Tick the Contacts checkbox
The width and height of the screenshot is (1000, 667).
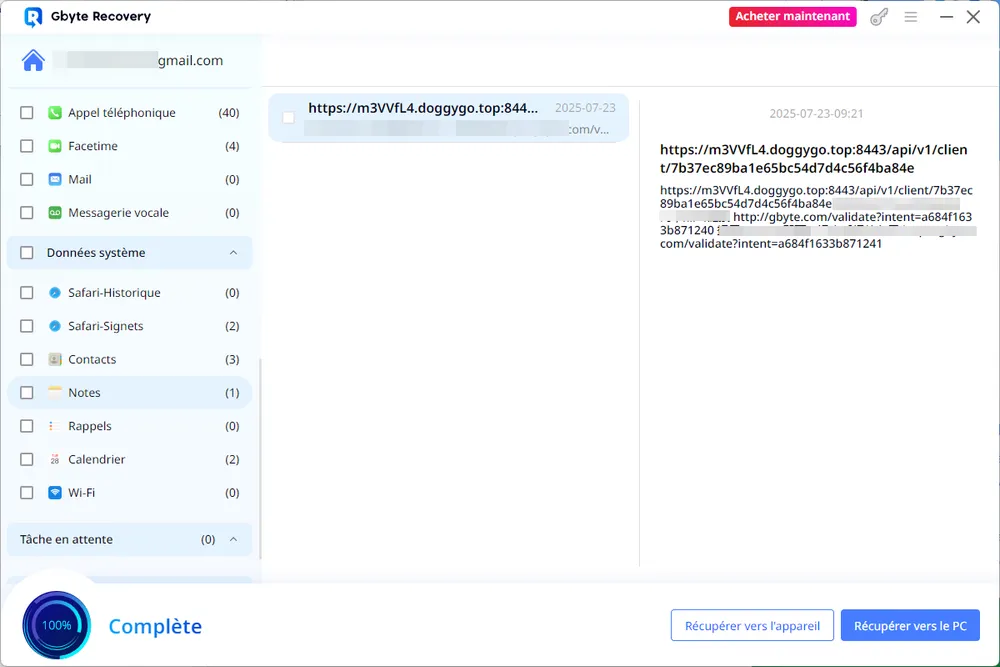(x=27, y=360)
